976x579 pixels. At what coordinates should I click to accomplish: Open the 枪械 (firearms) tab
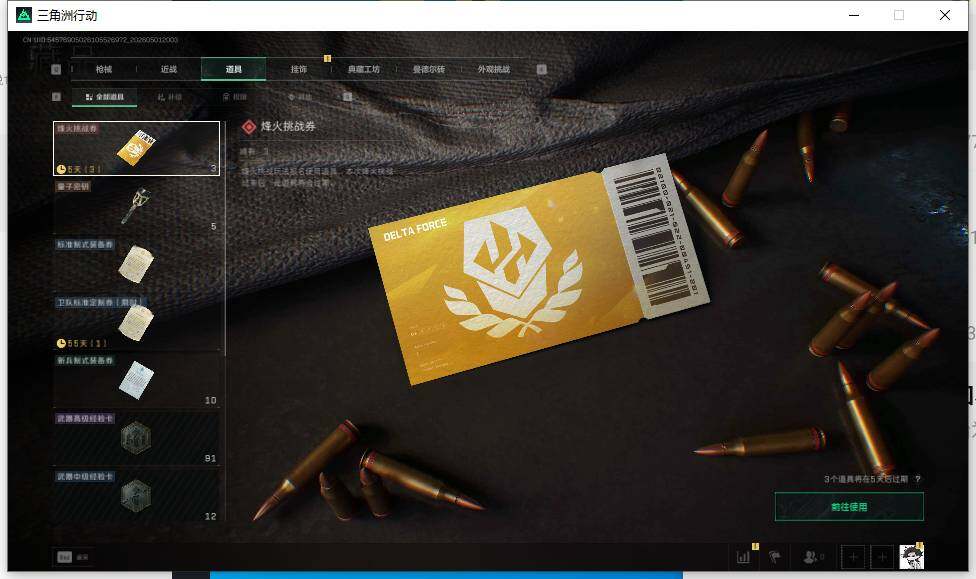(104, 69)
